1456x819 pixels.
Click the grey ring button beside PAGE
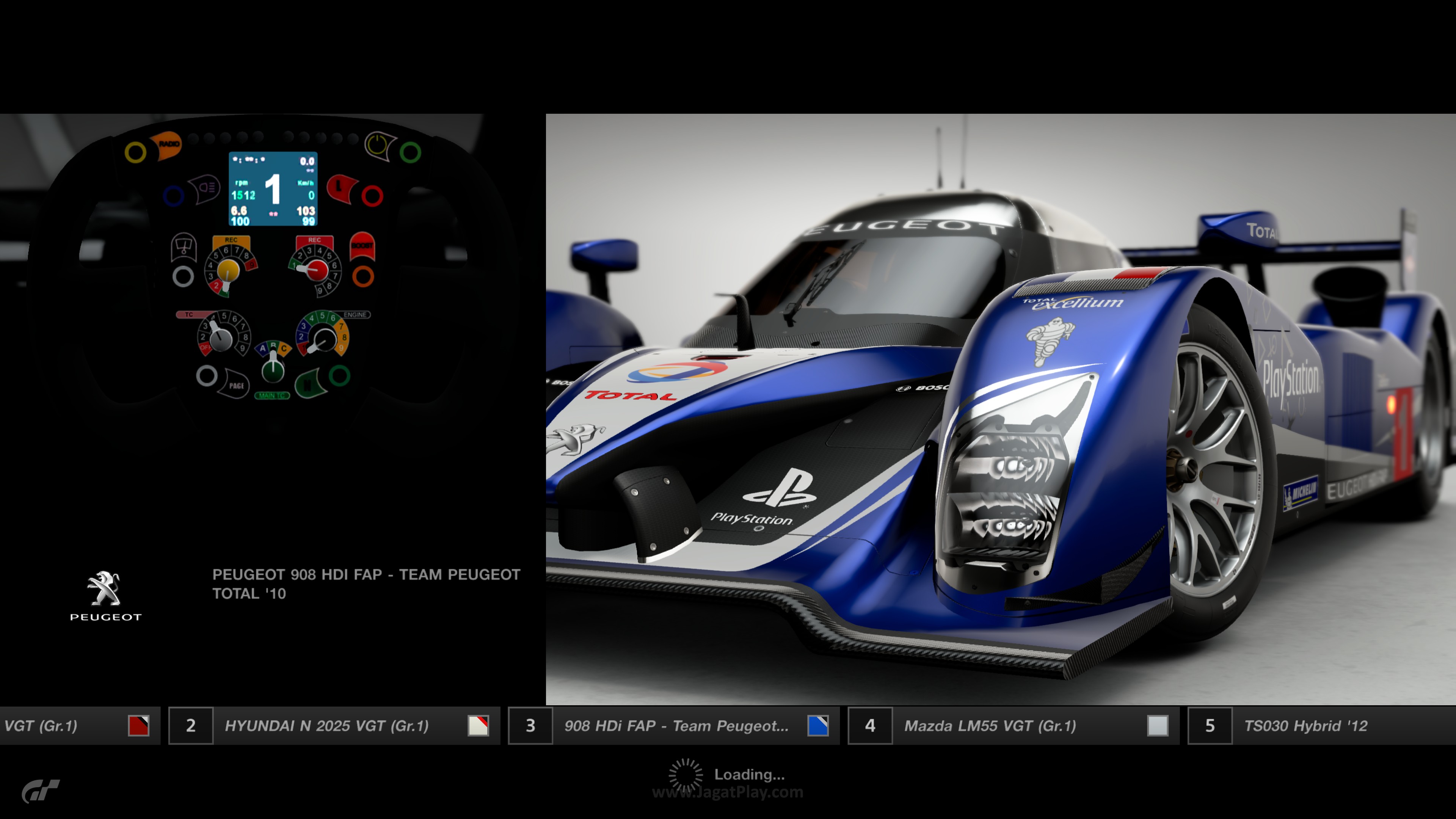pos(206,376)
